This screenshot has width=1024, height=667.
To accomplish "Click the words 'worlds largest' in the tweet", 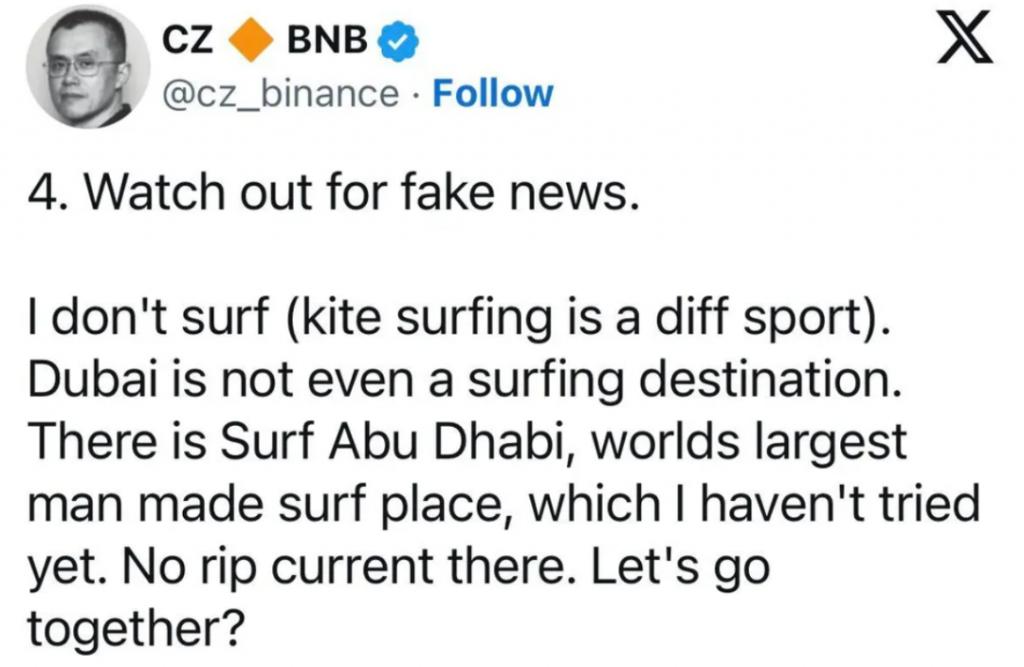I will point(748,442).
